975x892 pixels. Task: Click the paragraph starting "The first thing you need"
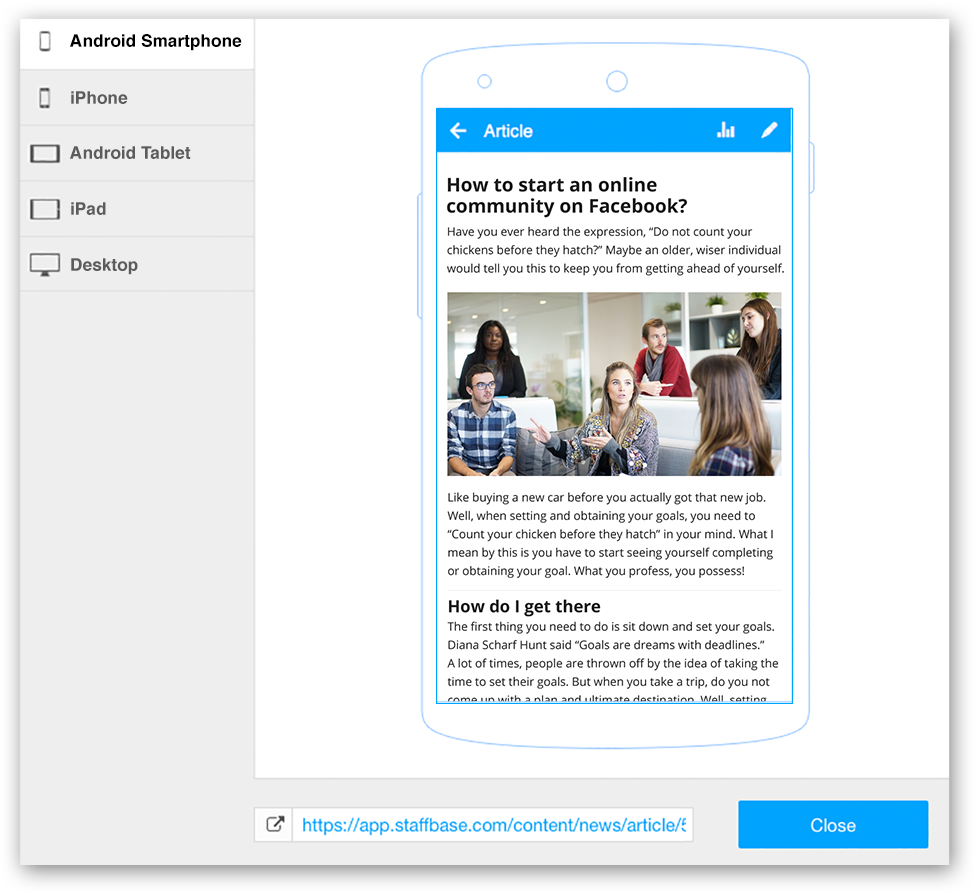tap(613, 662)
